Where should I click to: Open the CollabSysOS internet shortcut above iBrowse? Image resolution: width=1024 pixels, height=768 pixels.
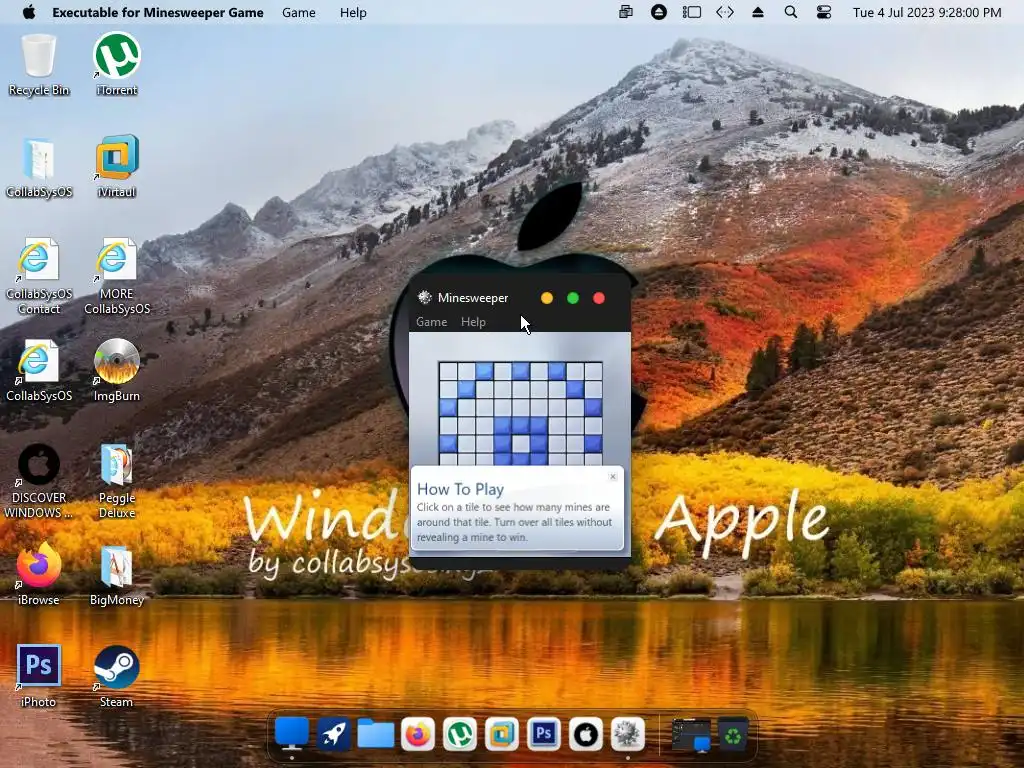click(39, 370)
